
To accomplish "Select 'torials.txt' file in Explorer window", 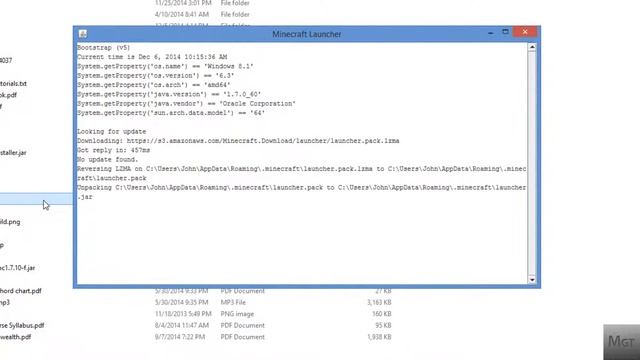I will 13,84.
